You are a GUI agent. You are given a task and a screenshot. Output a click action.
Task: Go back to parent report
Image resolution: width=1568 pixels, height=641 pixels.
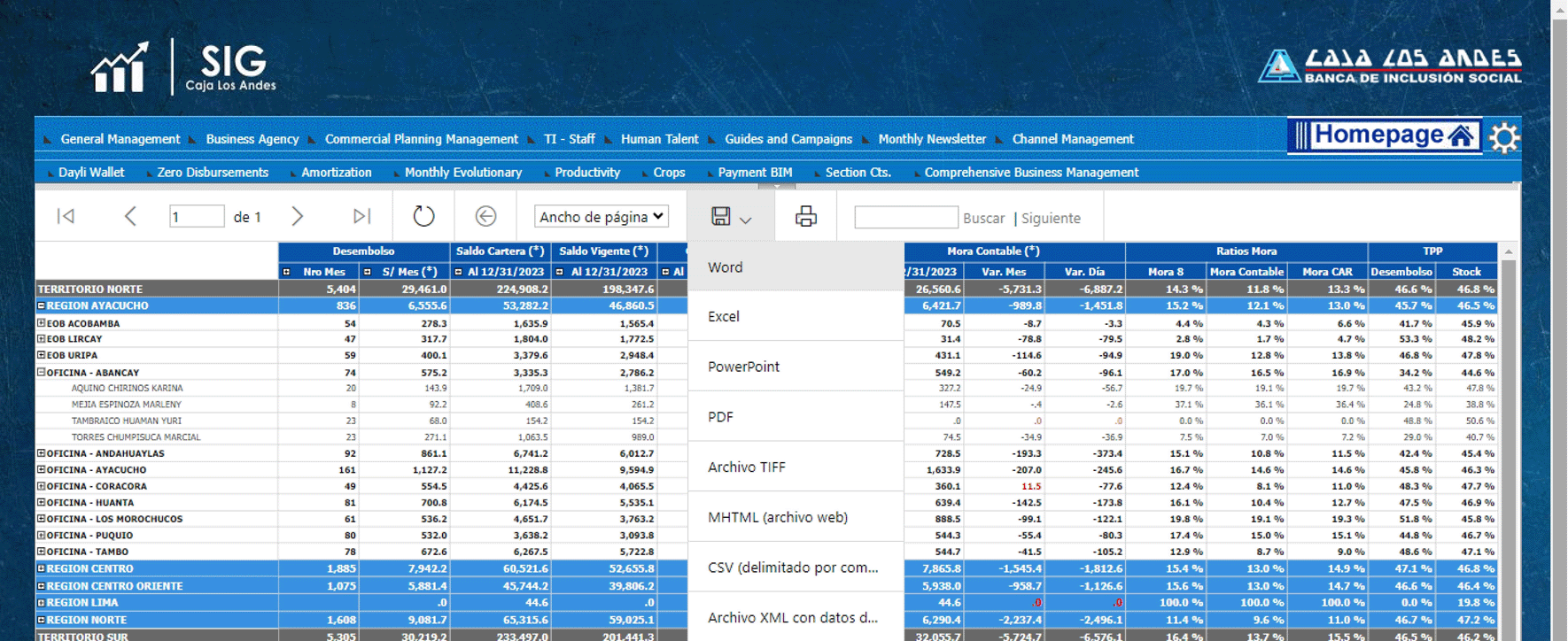485,216
